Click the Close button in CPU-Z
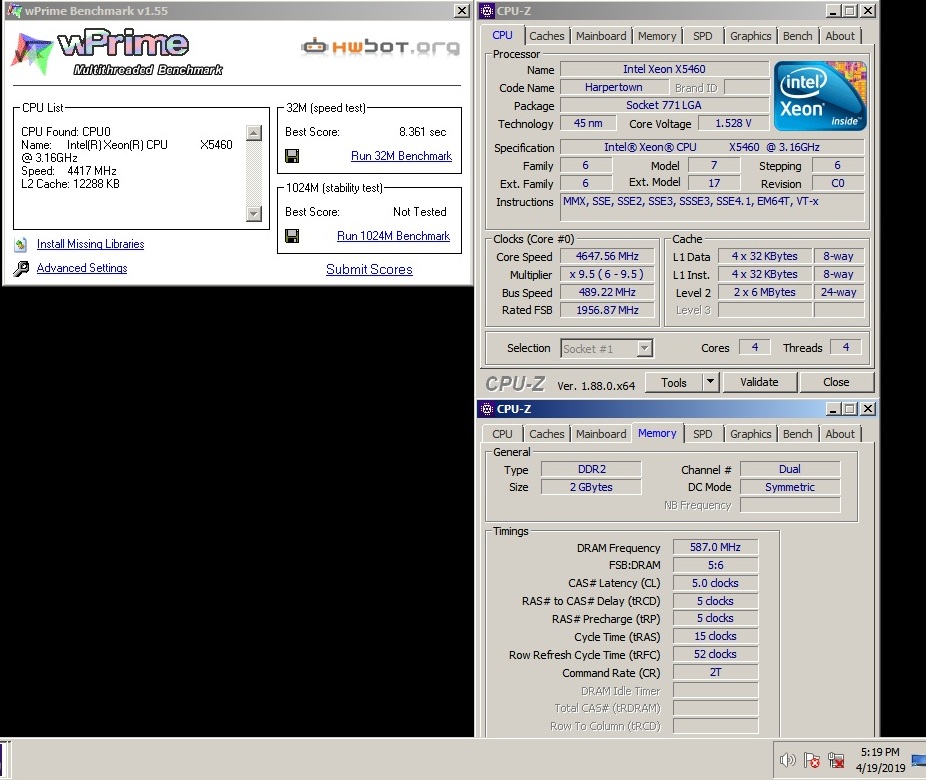The height and width of the screenshot is (780, 926). pos(836,382)
